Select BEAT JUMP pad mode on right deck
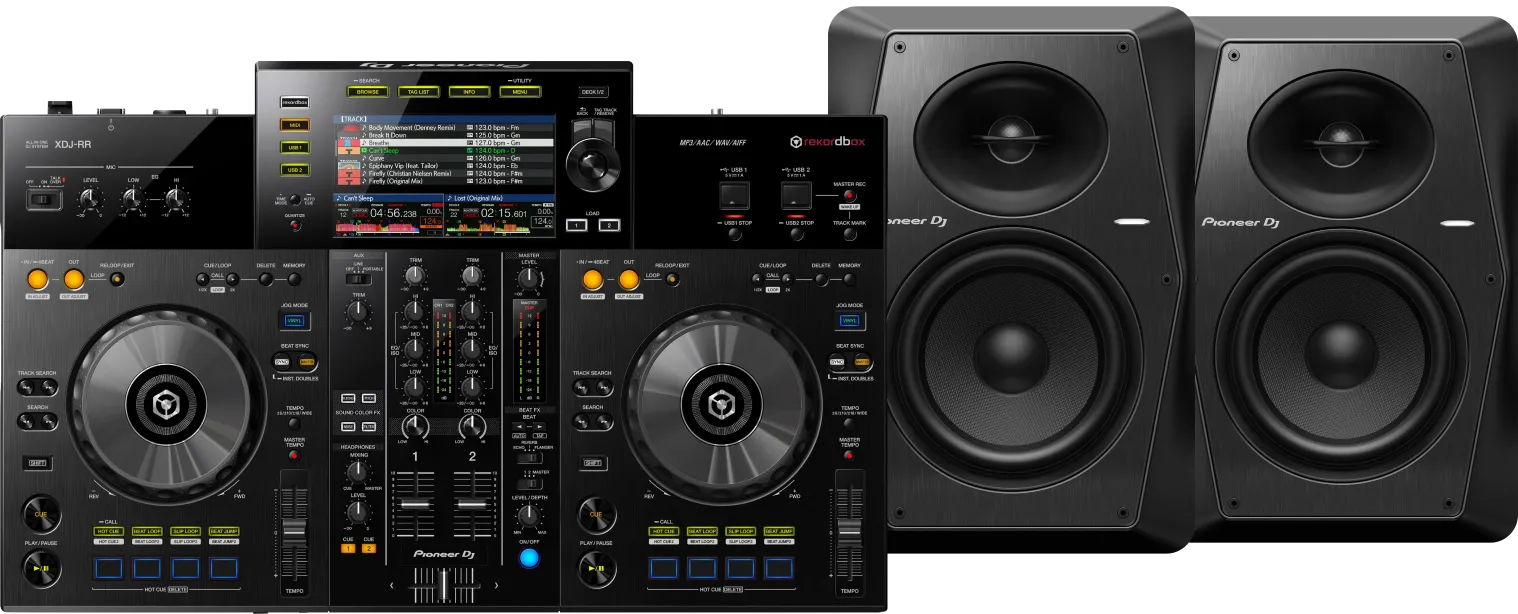This screenshot has height=614, width=1518. (x=779, y=530)
